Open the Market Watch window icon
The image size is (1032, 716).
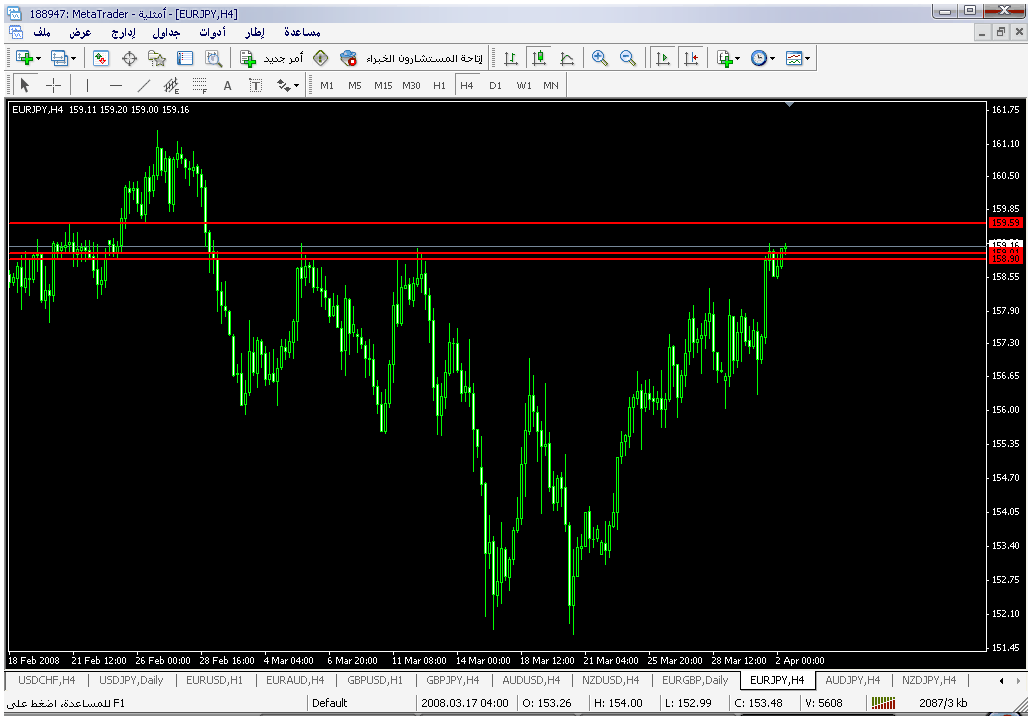click(x=101, y=59)
